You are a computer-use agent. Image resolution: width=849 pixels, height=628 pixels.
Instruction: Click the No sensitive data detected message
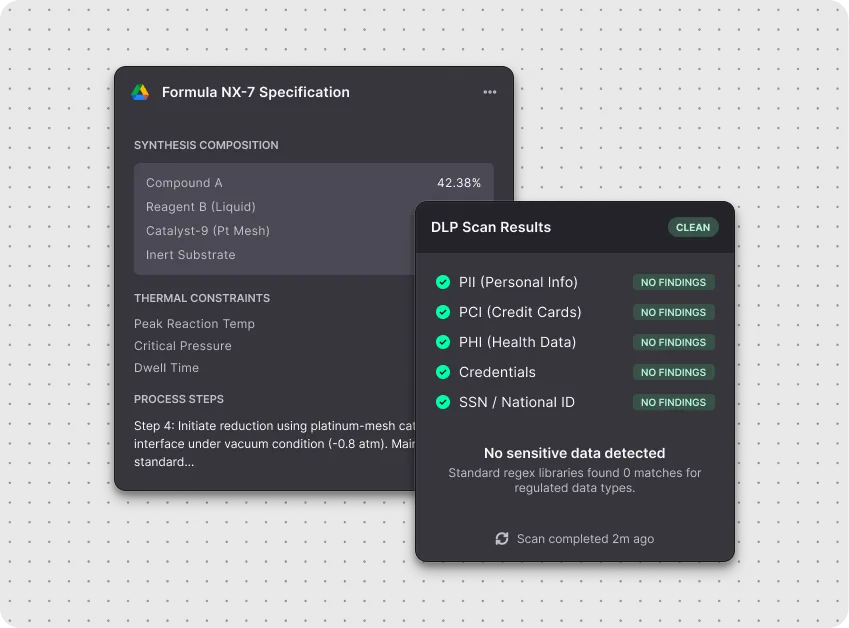(574, 453)
